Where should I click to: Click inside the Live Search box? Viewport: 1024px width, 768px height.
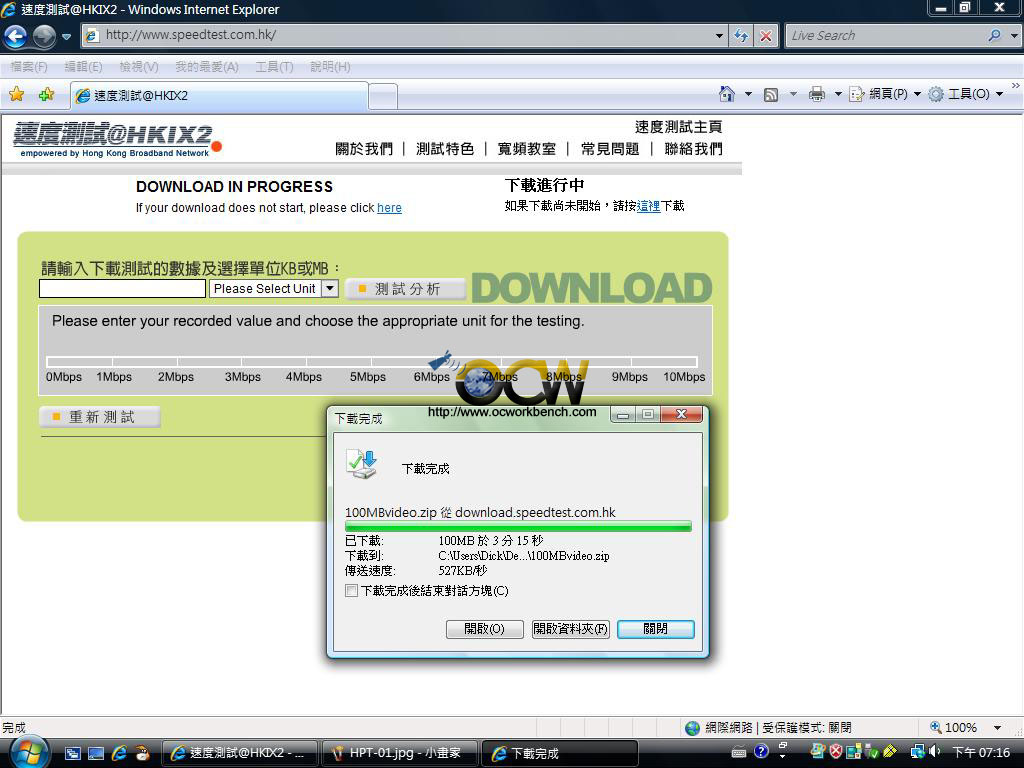pos(885,36)
